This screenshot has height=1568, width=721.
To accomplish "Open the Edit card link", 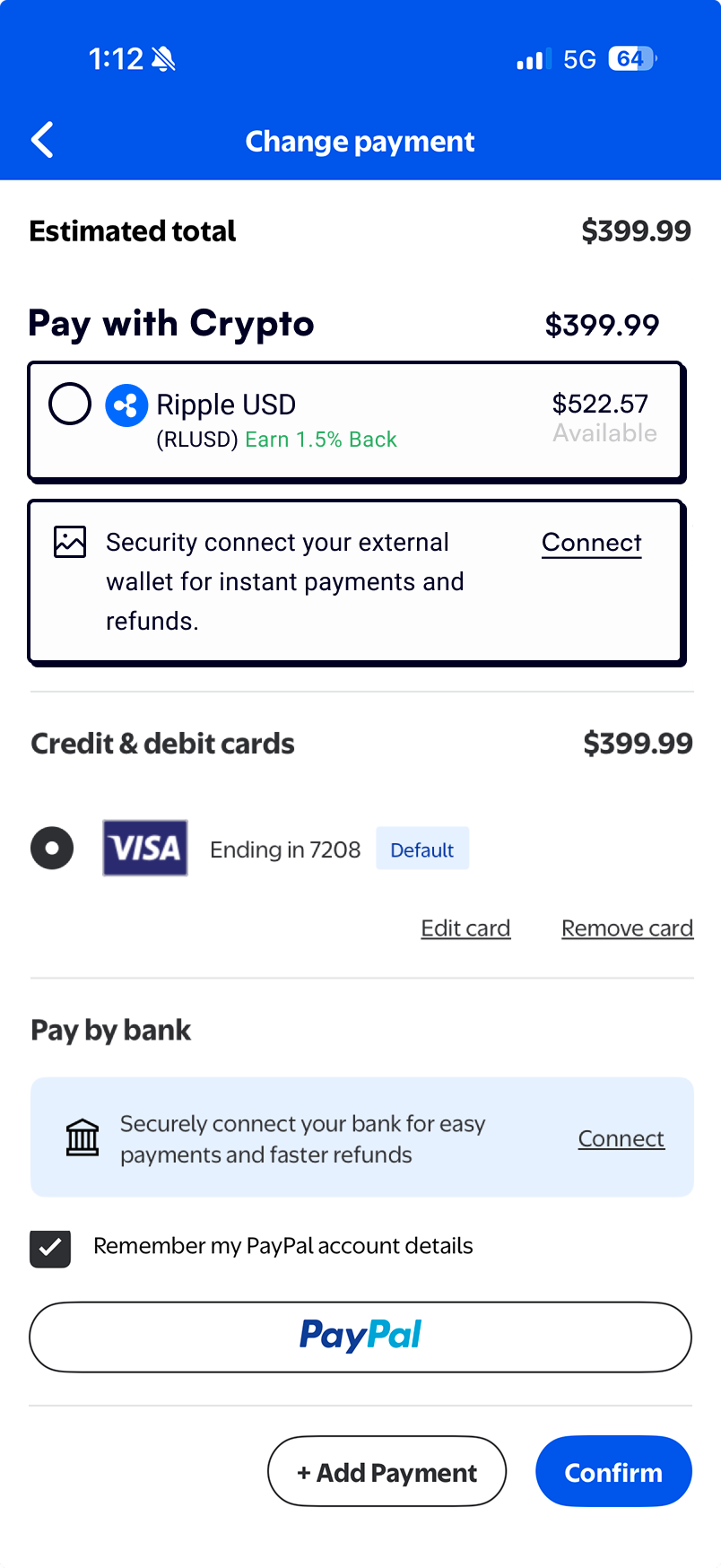I will tap(465, 928).
